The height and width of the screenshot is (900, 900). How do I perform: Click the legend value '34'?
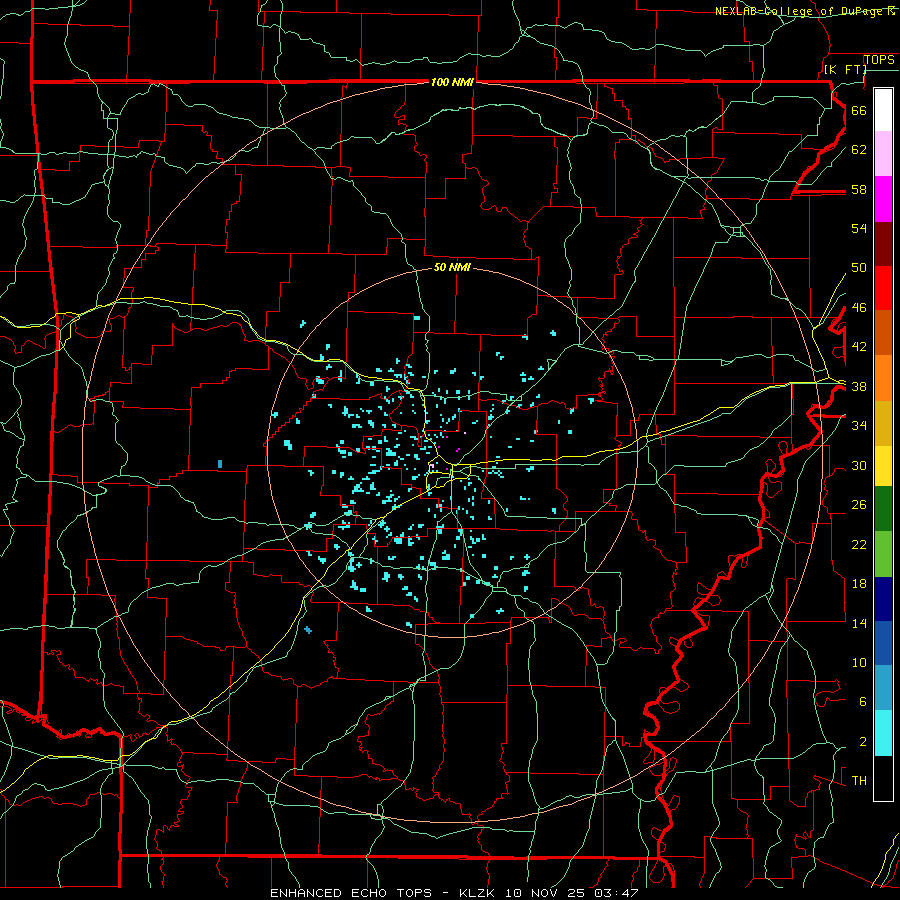point(859,426)
